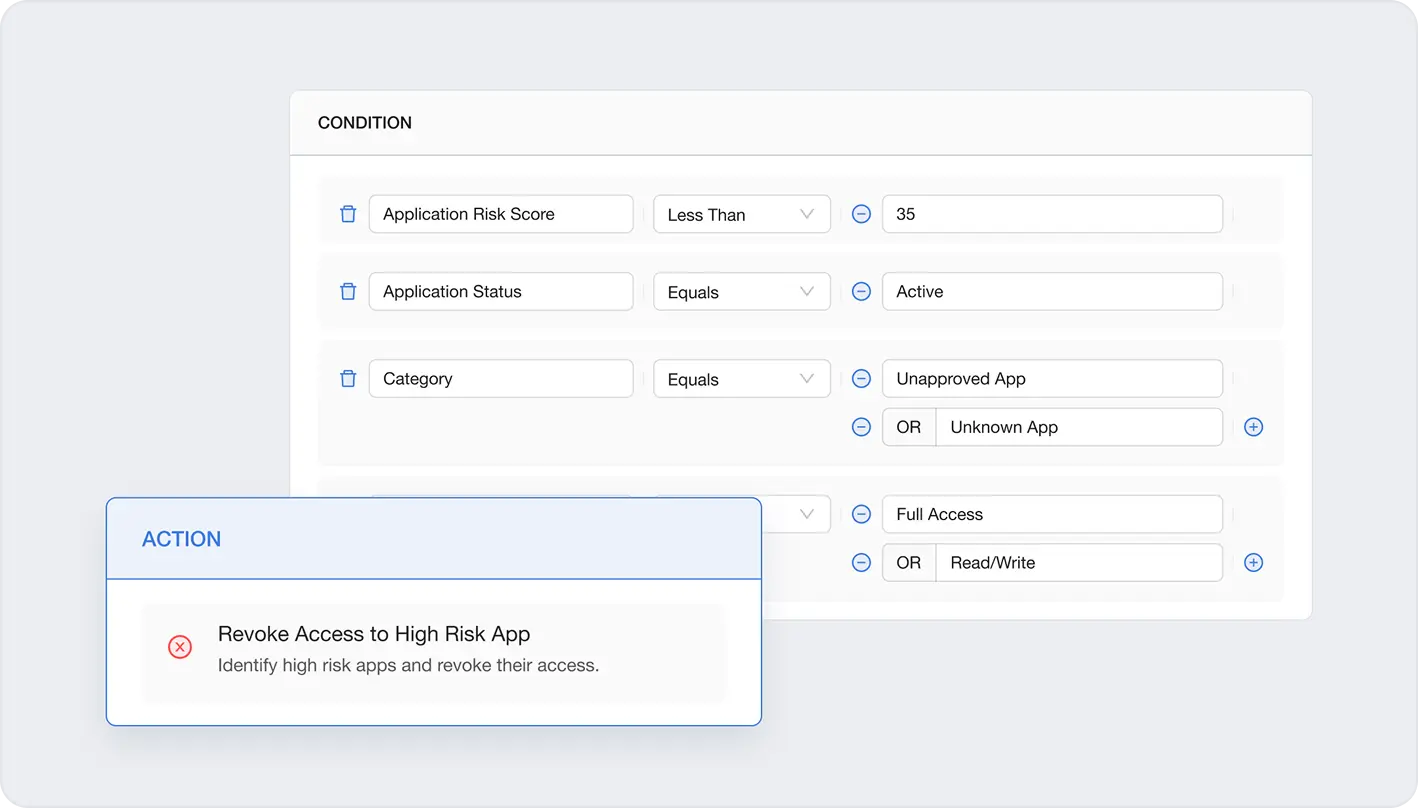
Task: Edit the Active value field
Action: 1052,292
